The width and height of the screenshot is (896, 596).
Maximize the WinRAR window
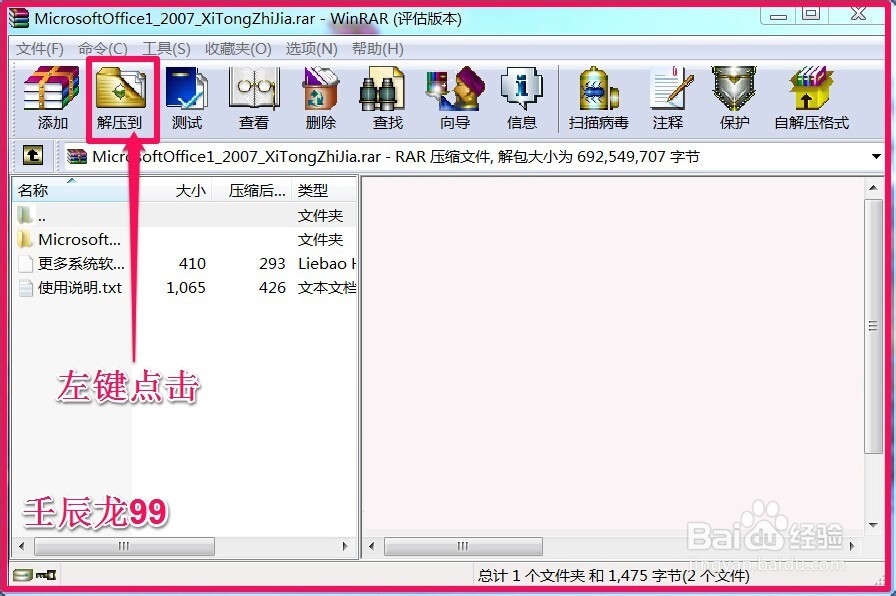click(811, 14)
